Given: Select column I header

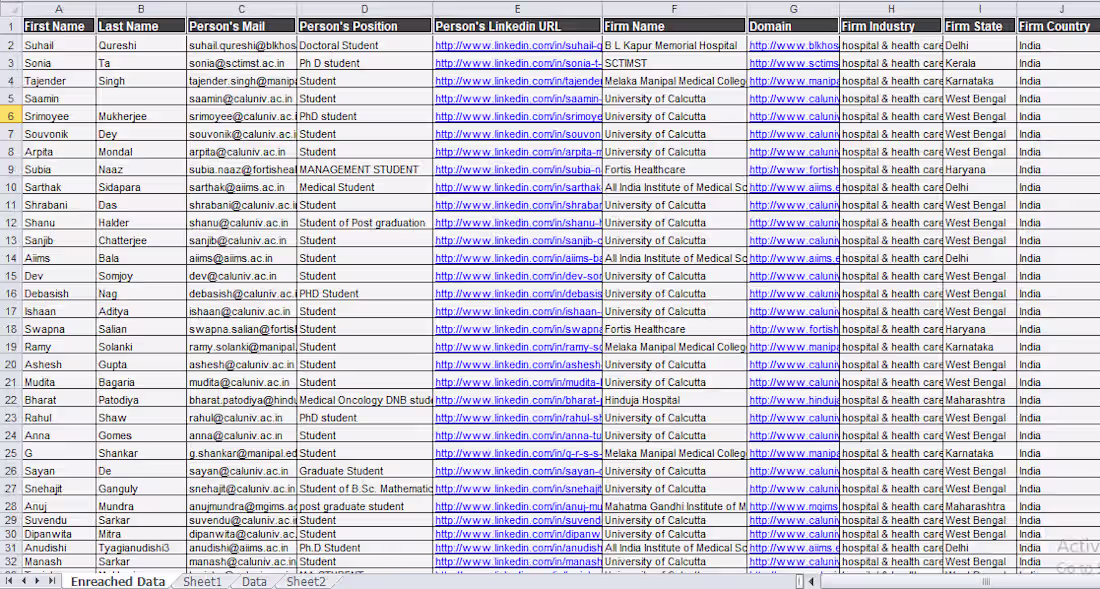Looking at the screenshot, I should pos(980,8).
